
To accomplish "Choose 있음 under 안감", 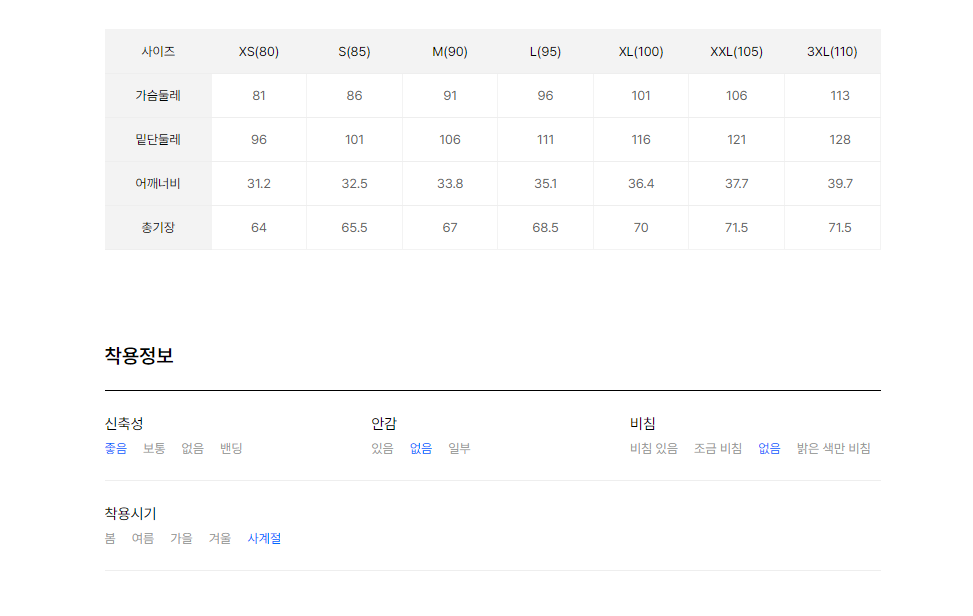I will click(382, 449).
